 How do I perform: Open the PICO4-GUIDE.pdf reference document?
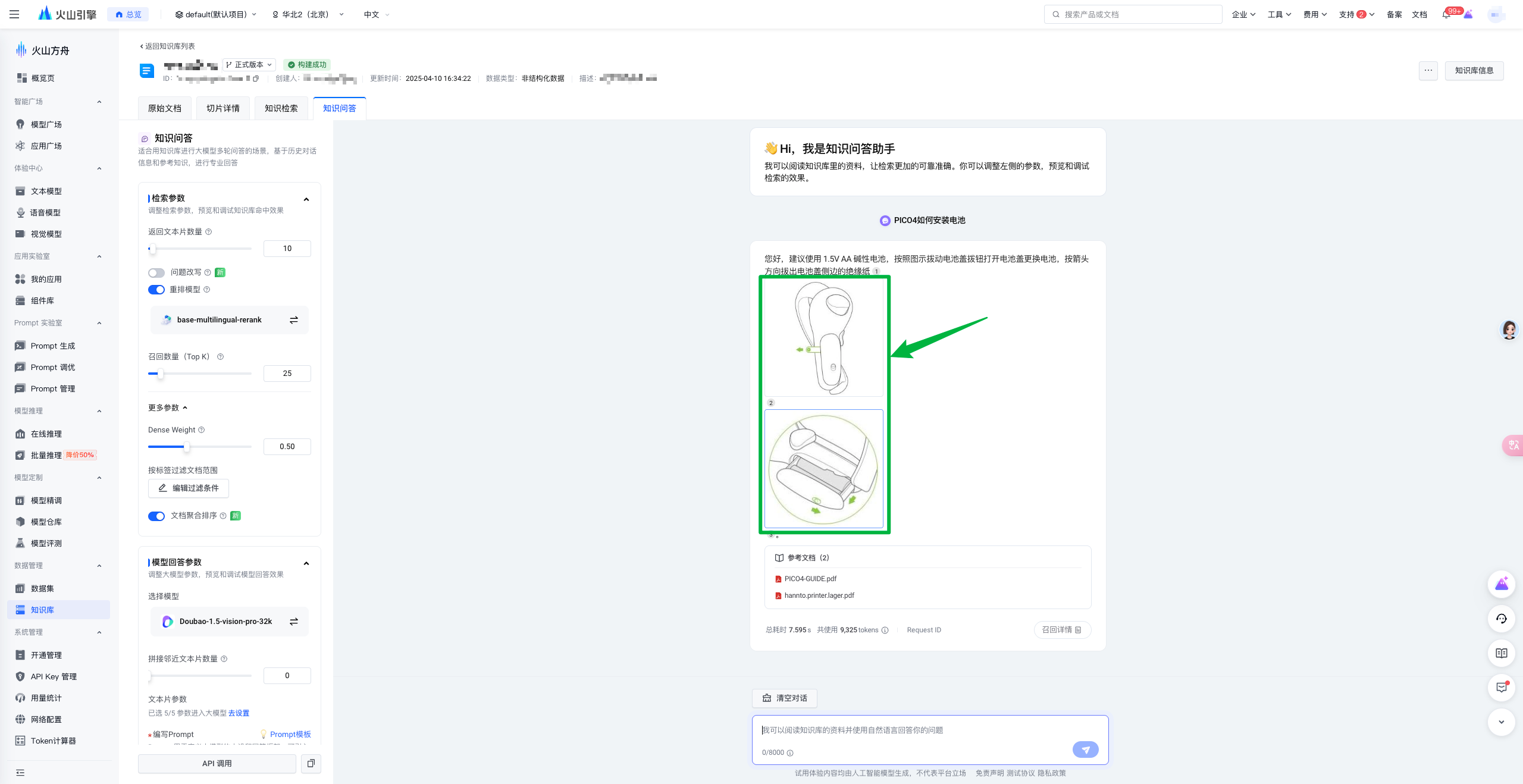810,579
